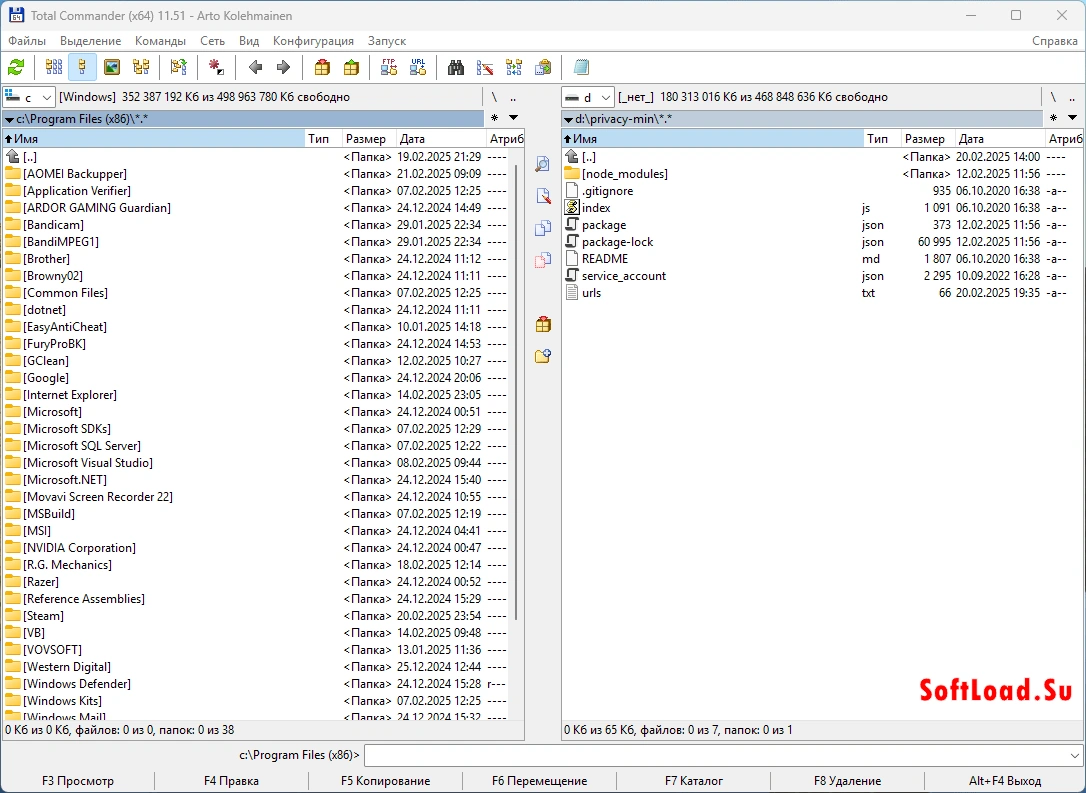
Task: Enable thumbnail view mode
Action: click(x=112, y=68)
